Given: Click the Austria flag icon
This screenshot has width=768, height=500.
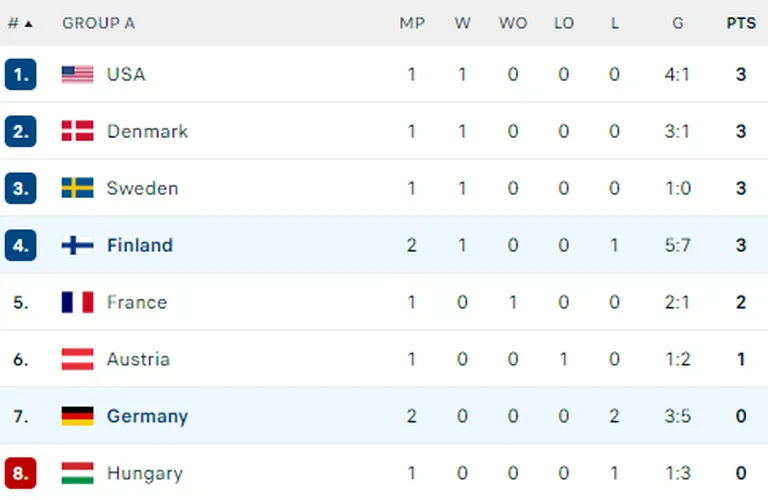Looking at the screenshot, I should (77, 359).
